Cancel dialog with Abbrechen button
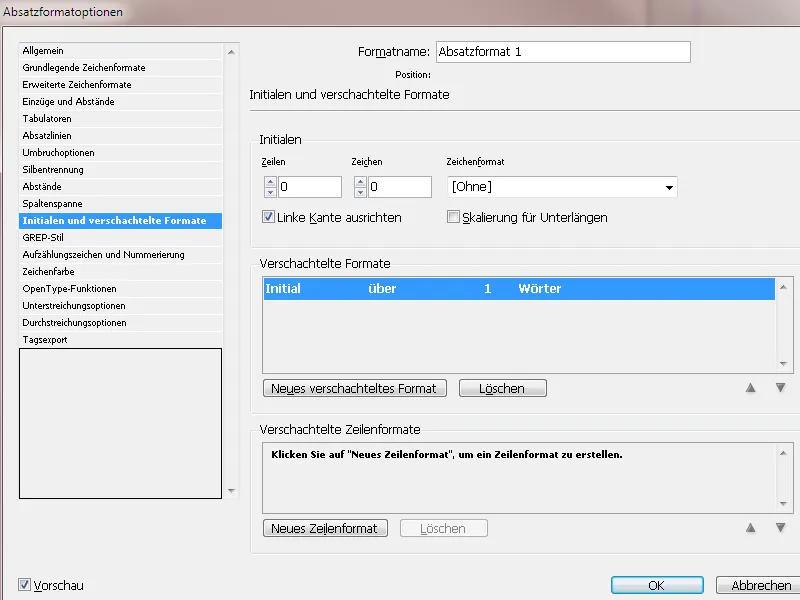Image resolution: width=800 pixels, height=600 pixels. pyautogui.click(x=760, y=585)
